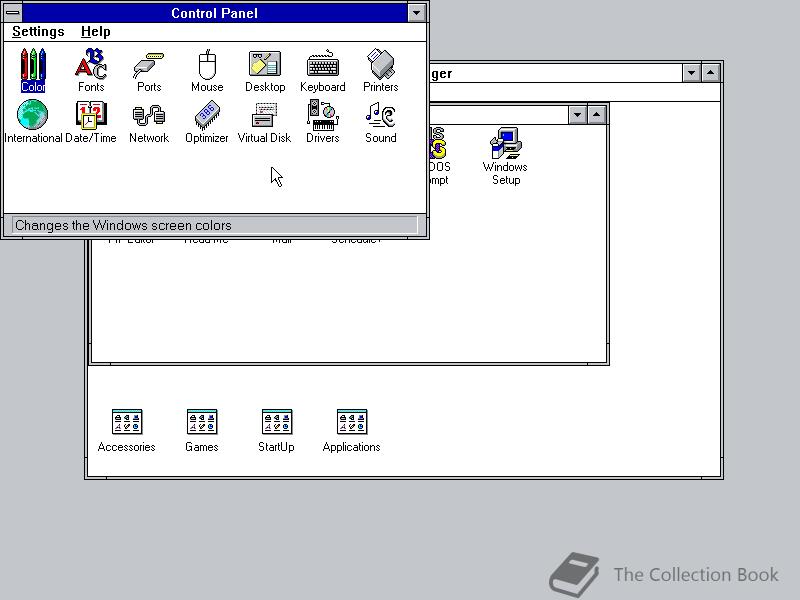Select the Desktop settings icon

pos(265,71)
